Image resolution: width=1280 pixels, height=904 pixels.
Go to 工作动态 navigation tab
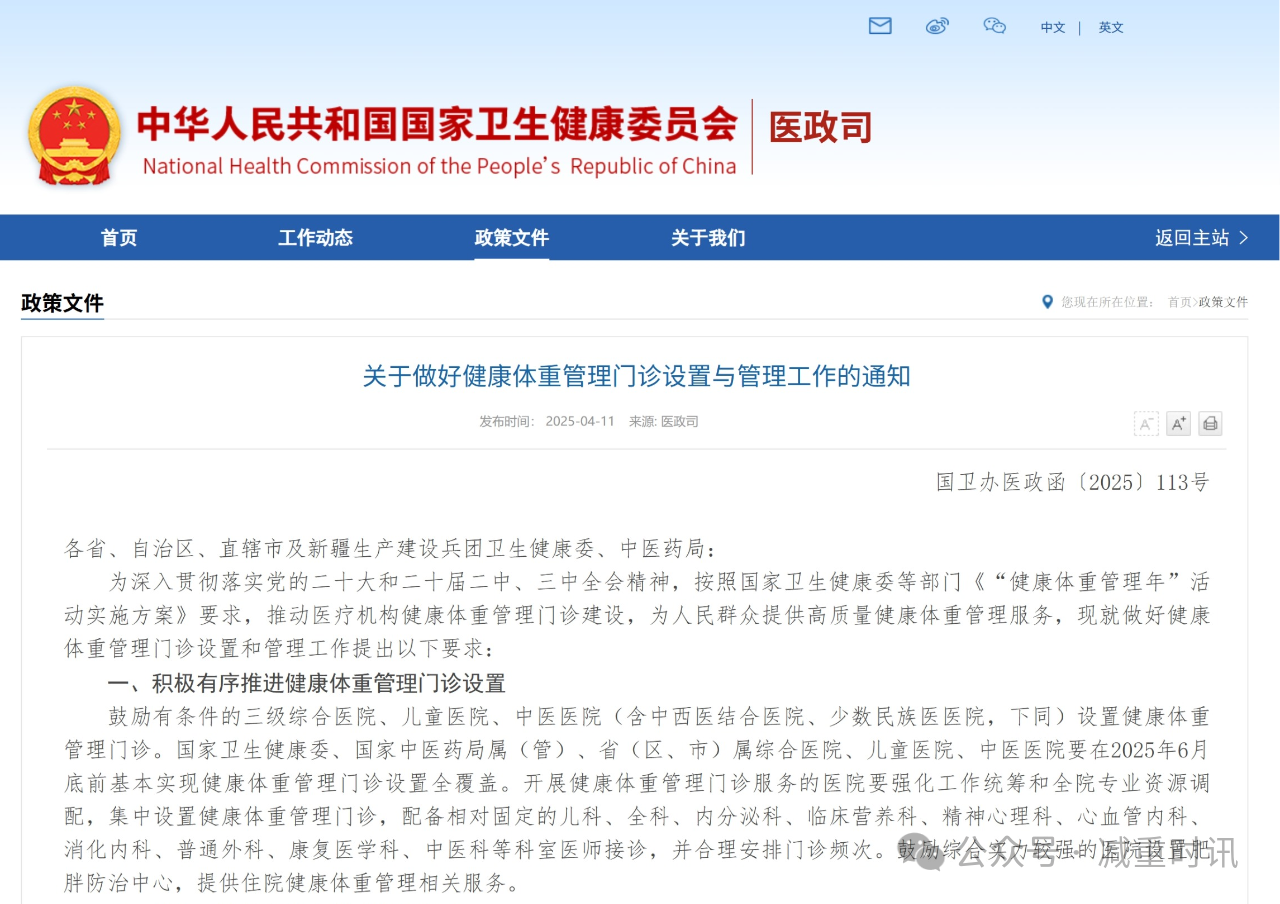click(x=315, y=238)
